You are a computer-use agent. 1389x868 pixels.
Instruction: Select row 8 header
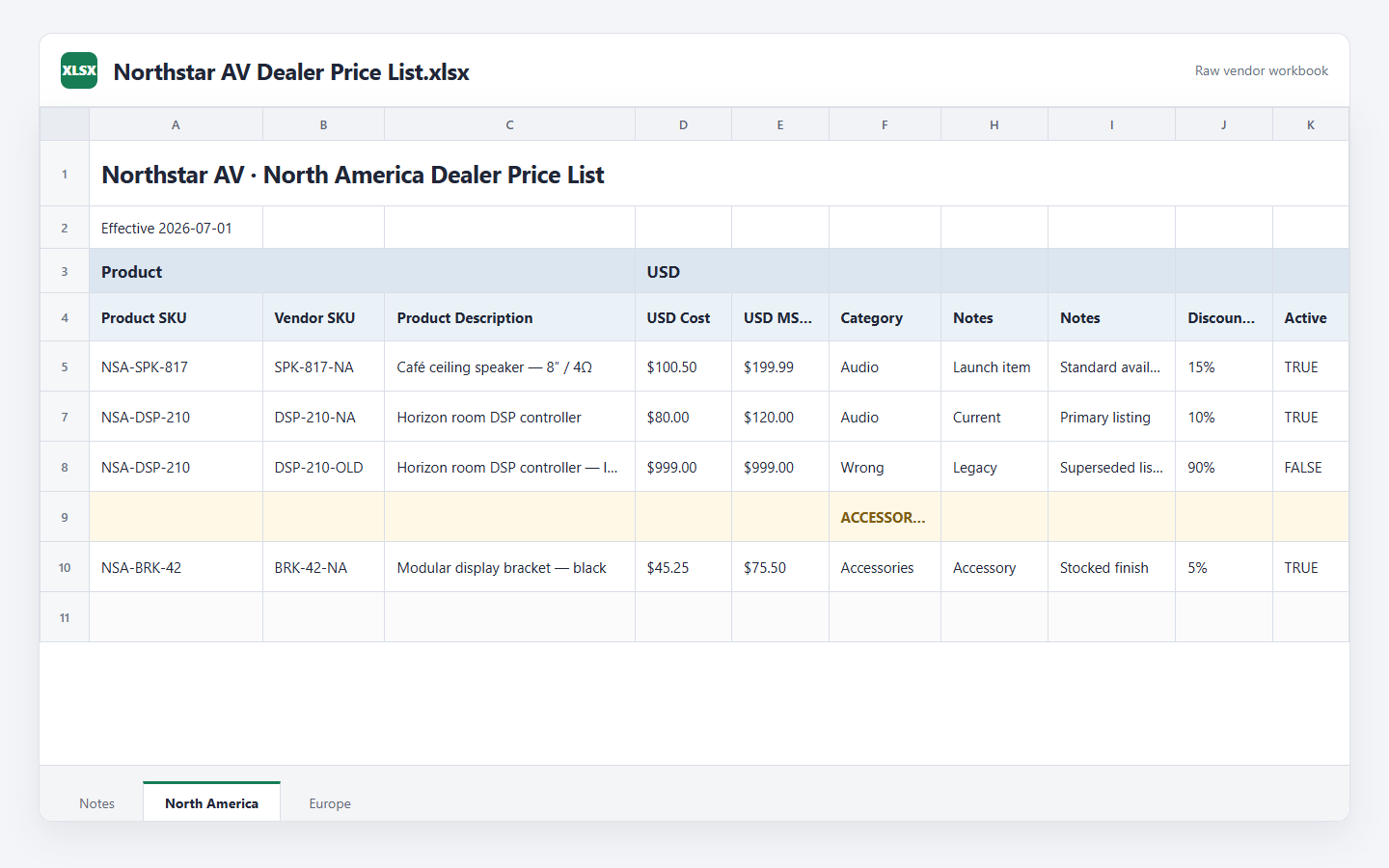[x=65, y=467]
